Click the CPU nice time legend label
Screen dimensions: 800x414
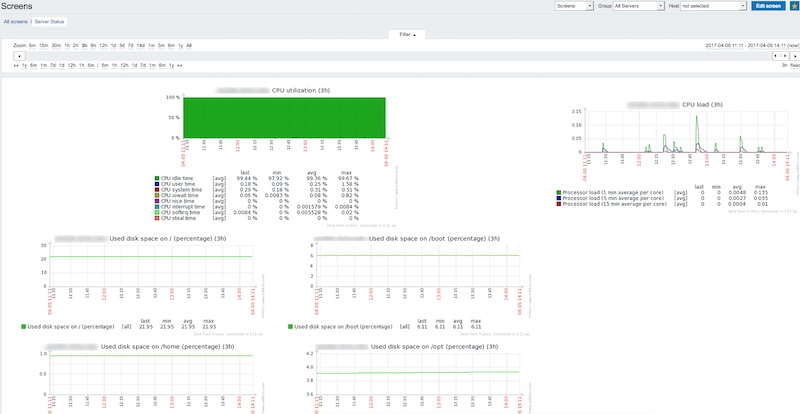point(176,201)
